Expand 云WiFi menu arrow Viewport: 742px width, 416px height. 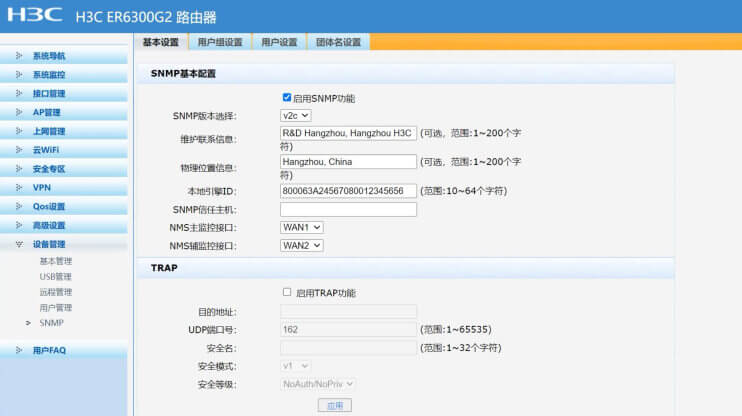[19, 150]
